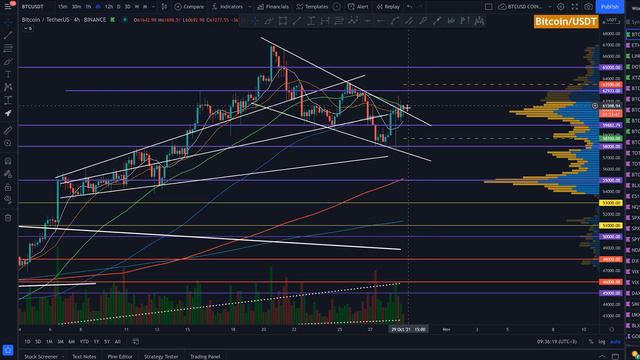Viewport: 640px width, 360px height.
Task: Open the Text Notes tab
Action: click(84, 356)
